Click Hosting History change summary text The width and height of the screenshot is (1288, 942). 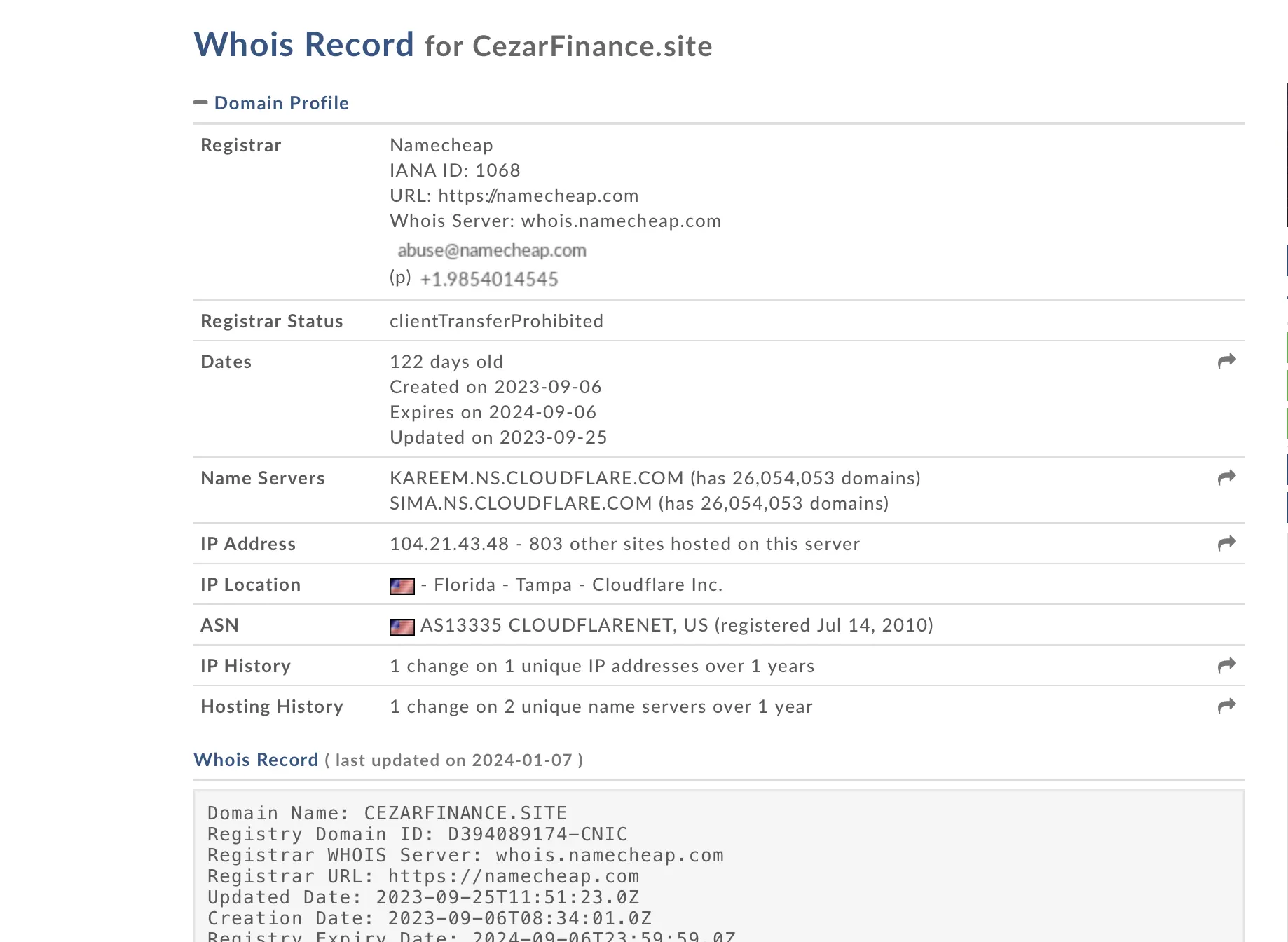coord(601,706)
